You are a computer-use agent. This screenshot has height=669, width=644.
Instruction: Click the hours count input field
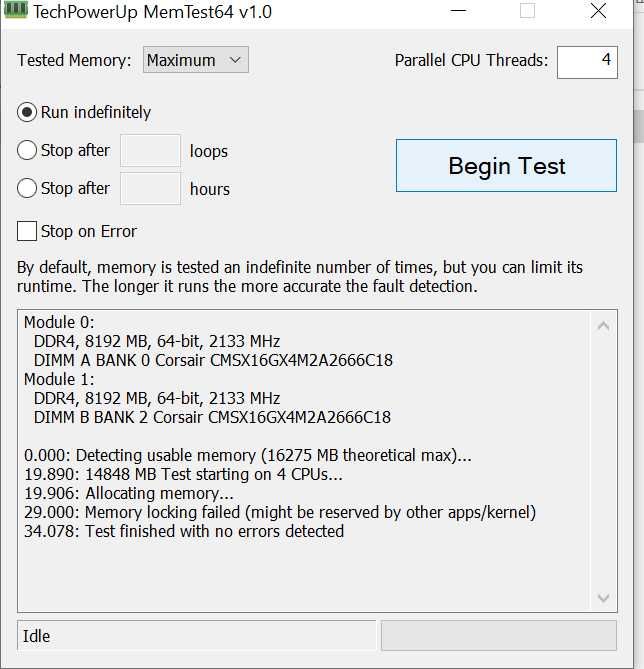[150, 189]
